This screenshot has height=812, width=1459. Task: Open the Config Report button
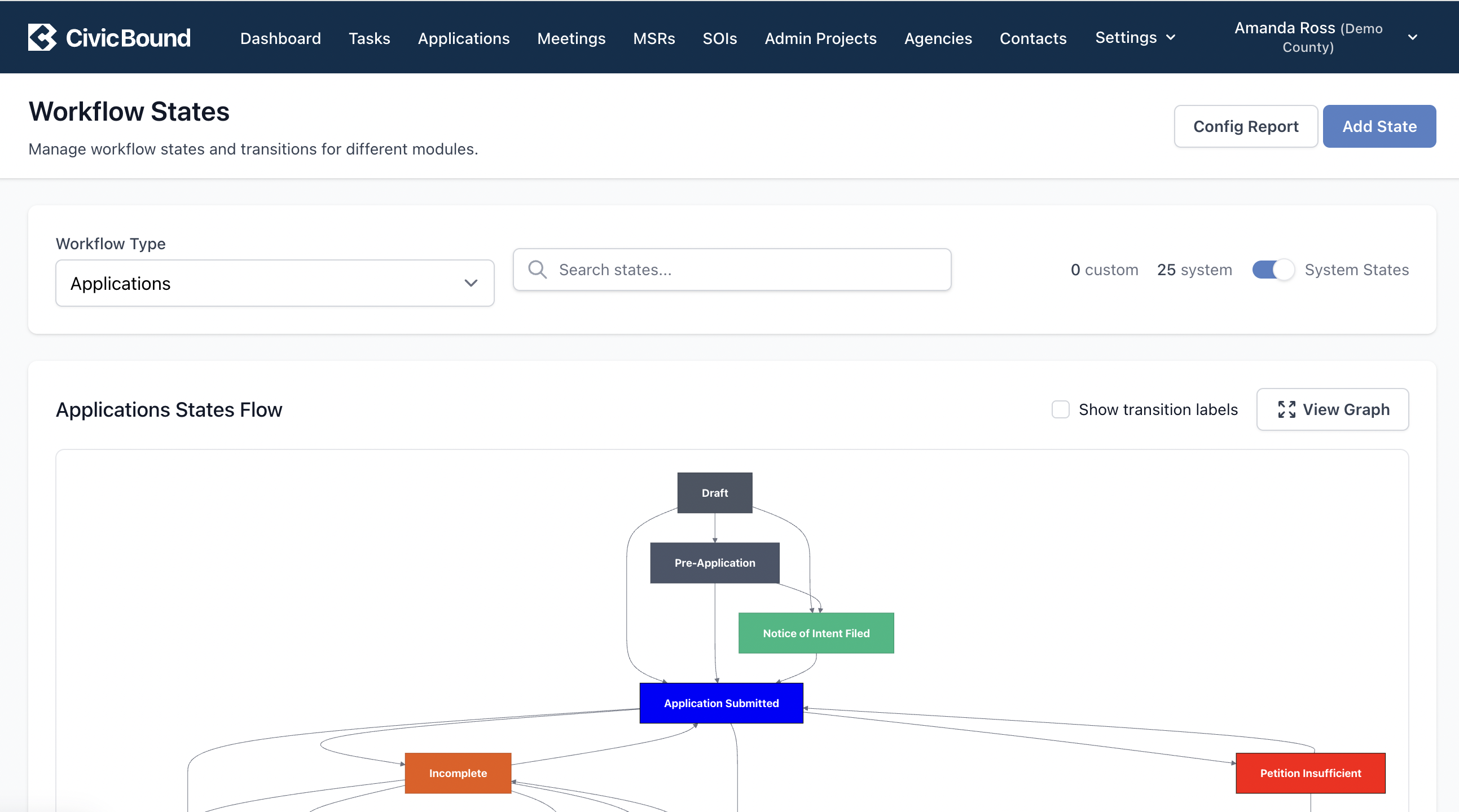pos(1246,126)
